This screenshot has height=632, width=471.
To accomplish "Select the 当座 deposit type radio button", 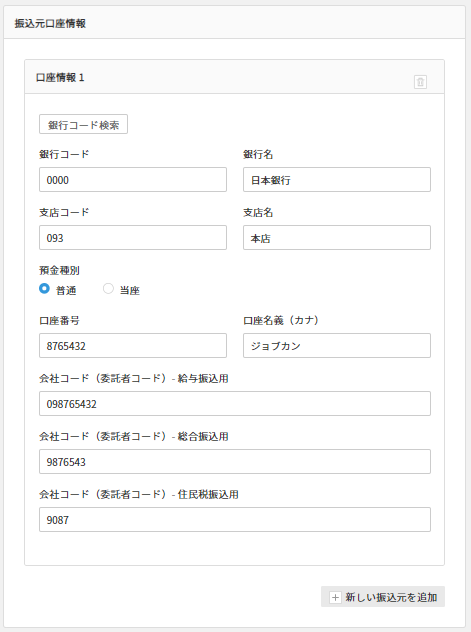I will click(x=108, y=289).
